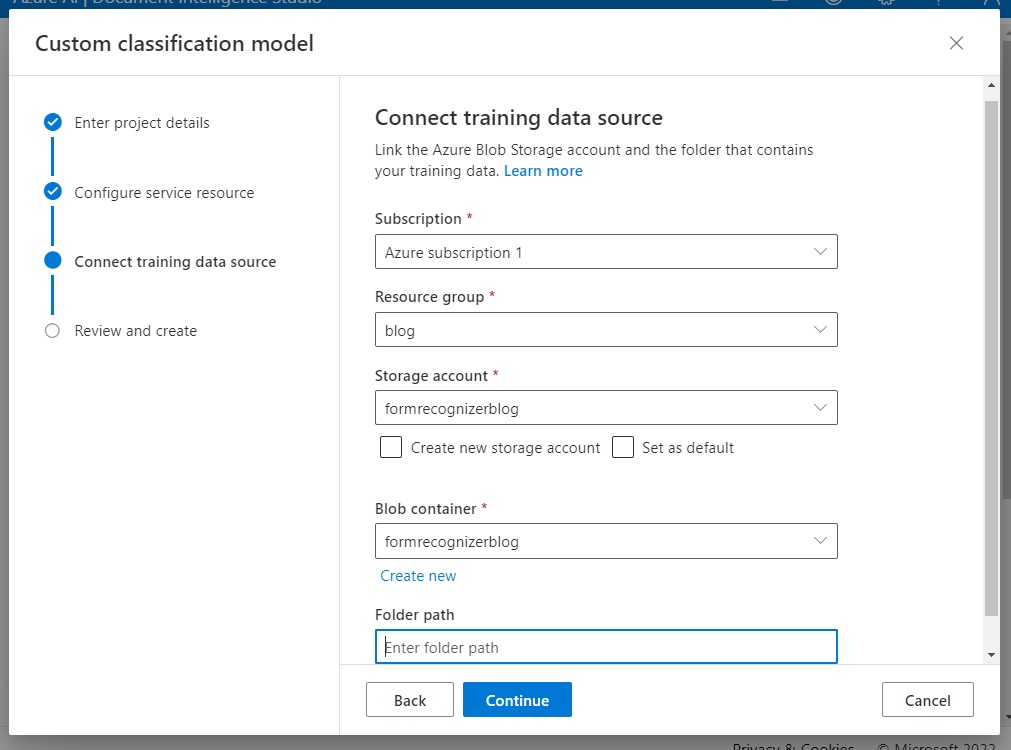The height and width of the screenshot is (750, 1011).
Task: Open the Subscription dropdown
Action: tap(605, 252)
